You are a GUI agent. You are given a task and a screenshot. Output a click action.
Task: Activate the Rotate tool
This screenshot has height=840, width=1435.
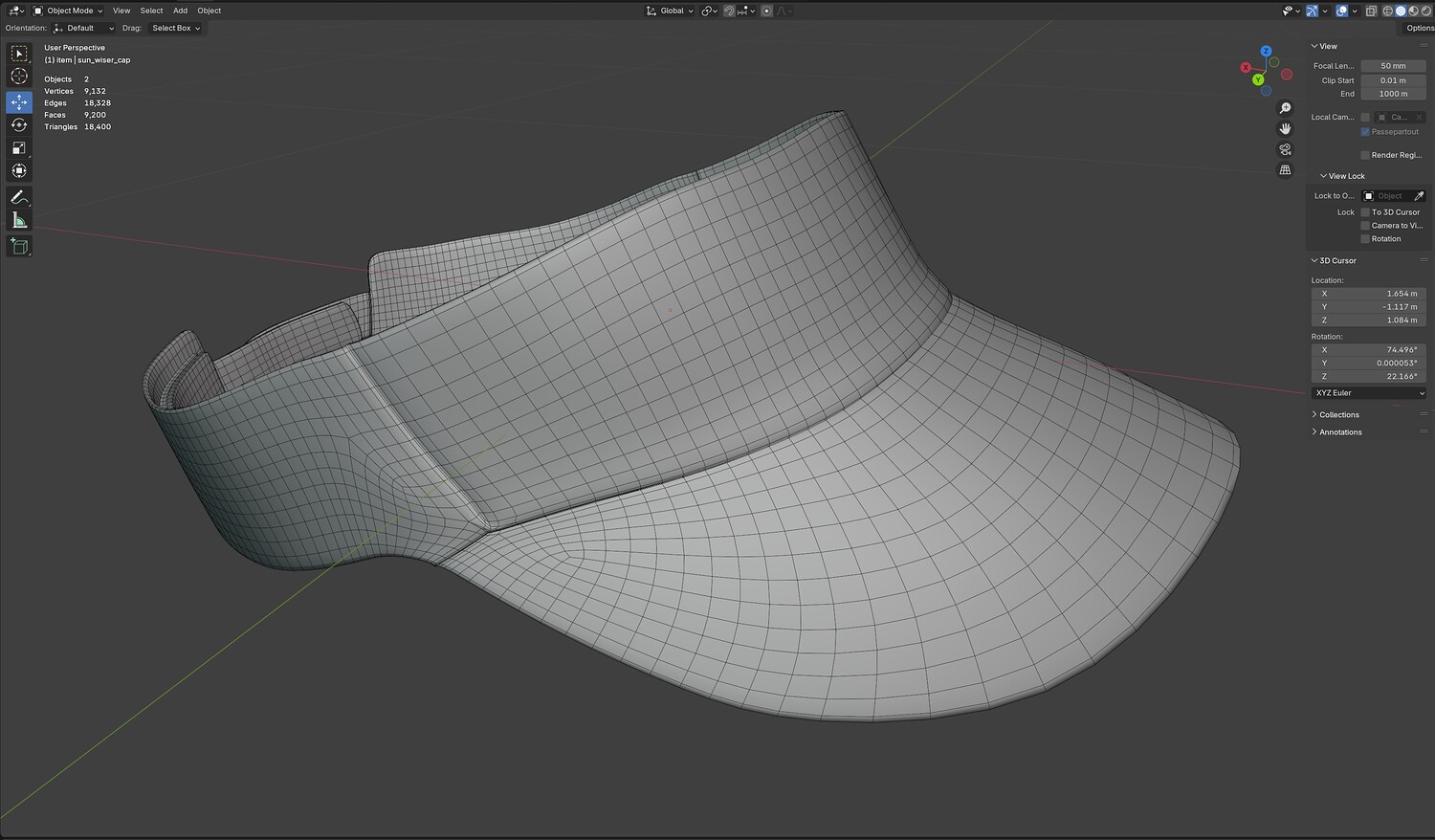19,124
